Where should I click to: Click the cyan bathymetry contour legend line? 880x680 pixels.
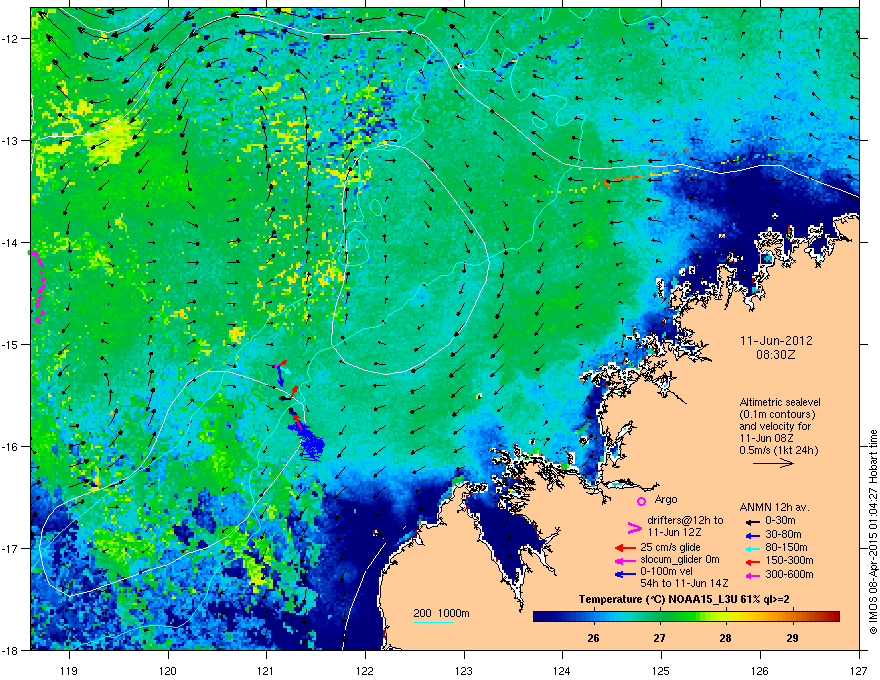pyautogui.click(x=433, y=622)
